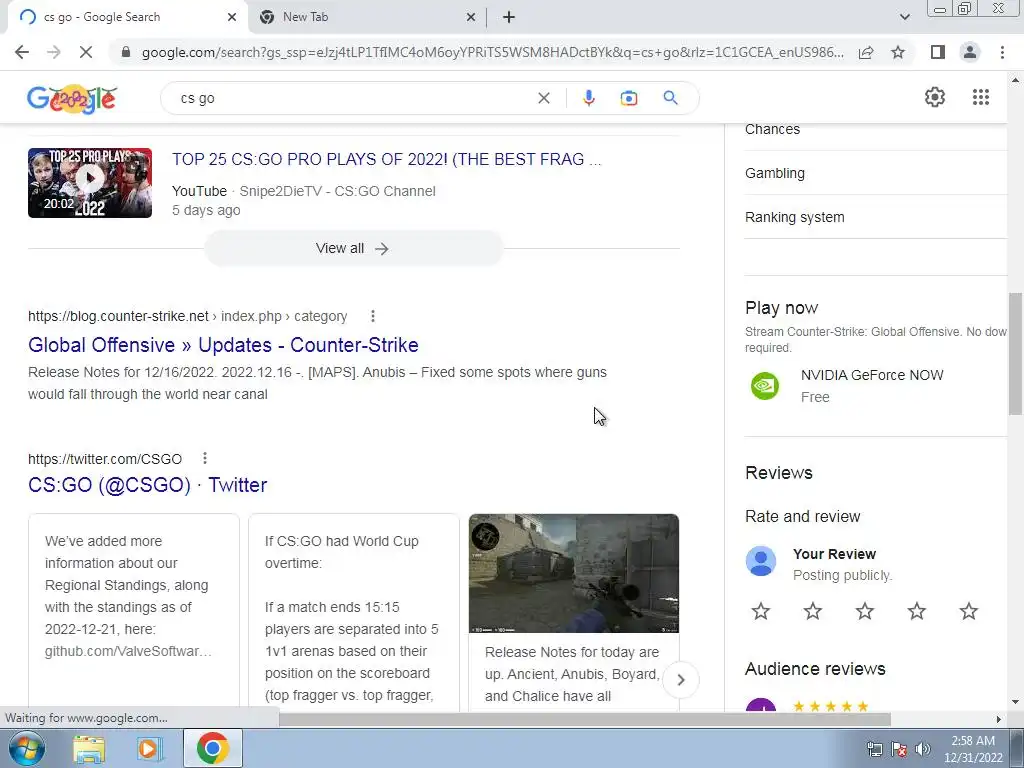Viewport: 1024px width, 768px height.
Task: Play the TOP 25 PRO PLAYS video thumbnail
Action: pos(90,183)
